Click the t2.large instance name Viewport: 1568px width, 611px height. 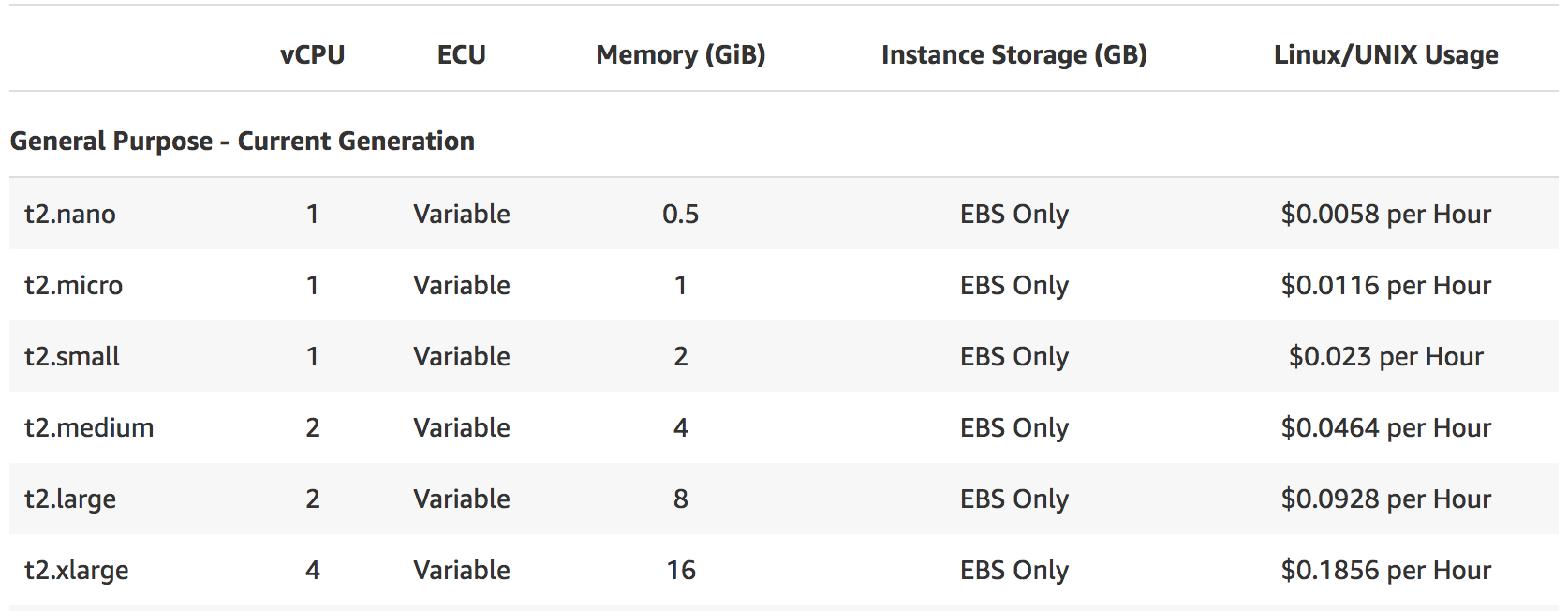coord(70,499)
